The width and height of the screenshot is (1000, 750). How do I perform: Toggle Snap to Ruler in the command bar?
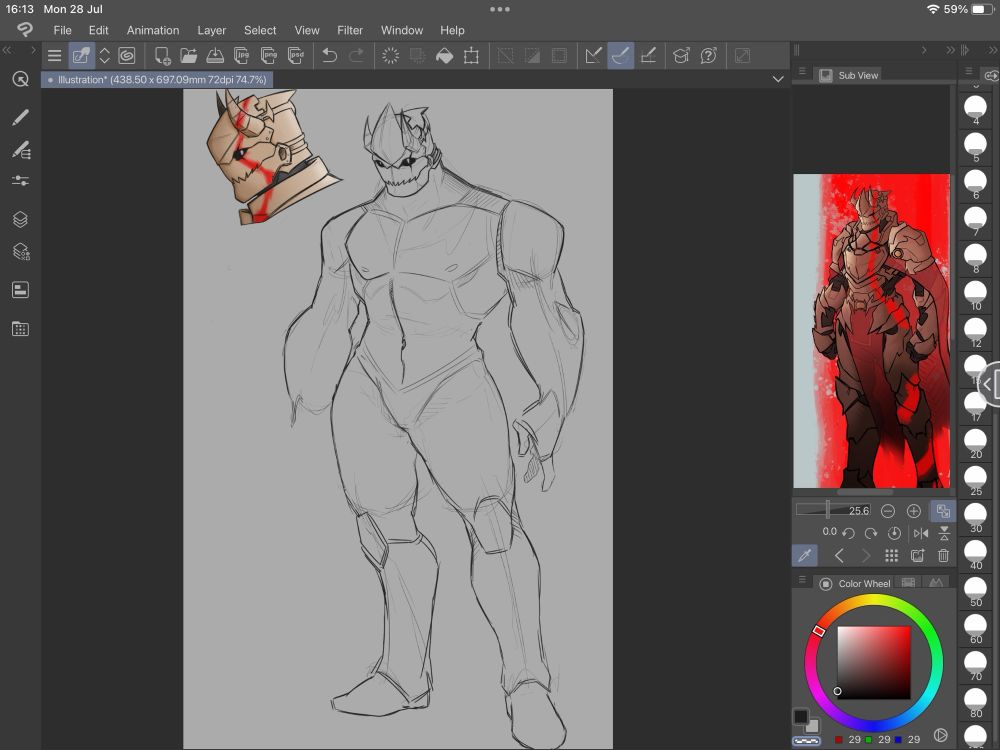click(594, 56)
